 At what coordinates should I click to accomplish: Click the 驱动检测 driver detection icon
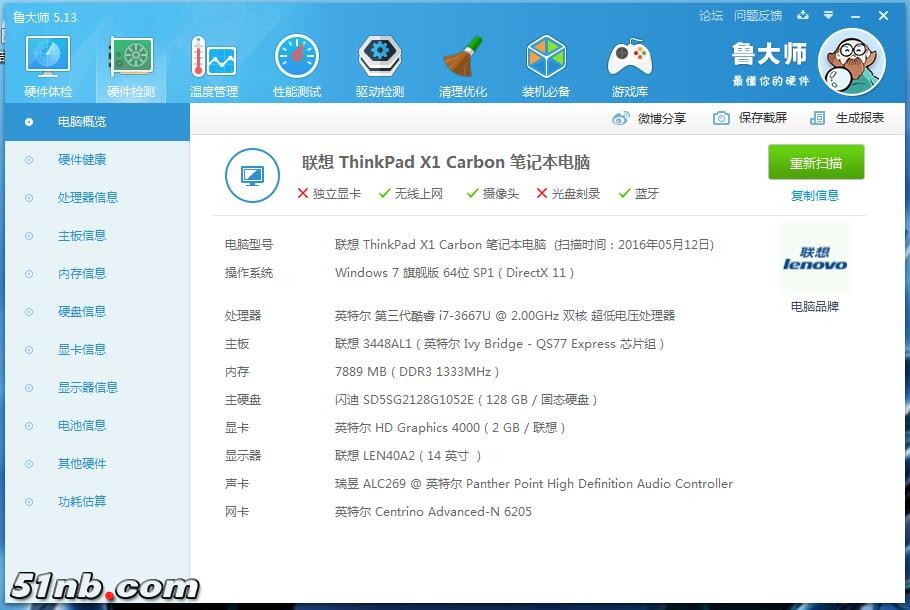pyautogui.click(x=380, y=61)
